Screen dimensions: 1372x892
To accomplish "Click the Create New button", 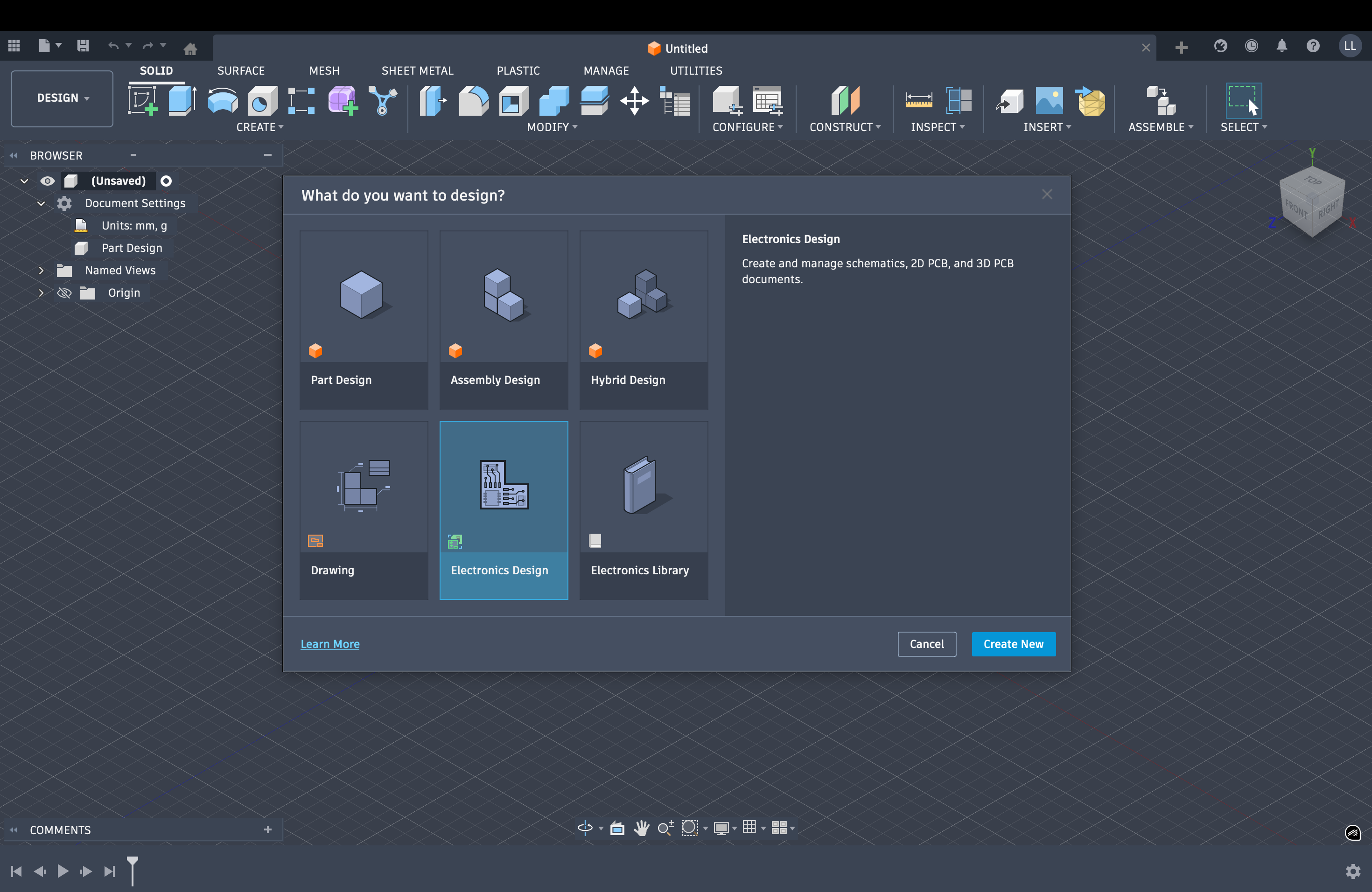I will click(1014, 644).
